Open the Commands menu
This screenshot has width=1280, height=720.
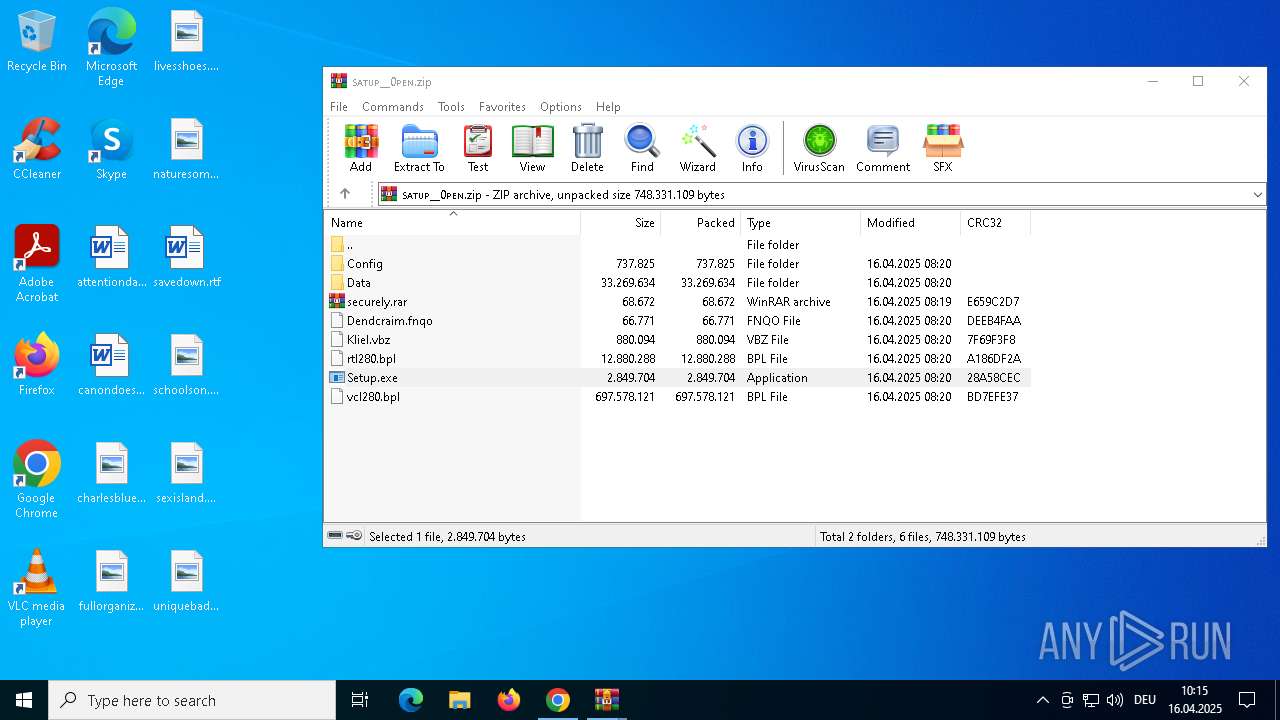tap(393, 107)
